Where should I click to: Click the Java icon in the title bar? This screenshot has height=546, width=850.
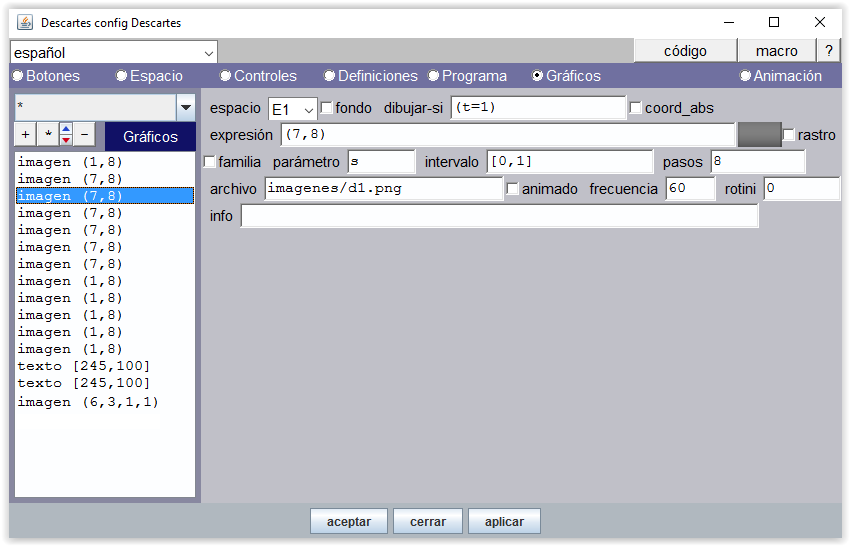click(24, 22)
